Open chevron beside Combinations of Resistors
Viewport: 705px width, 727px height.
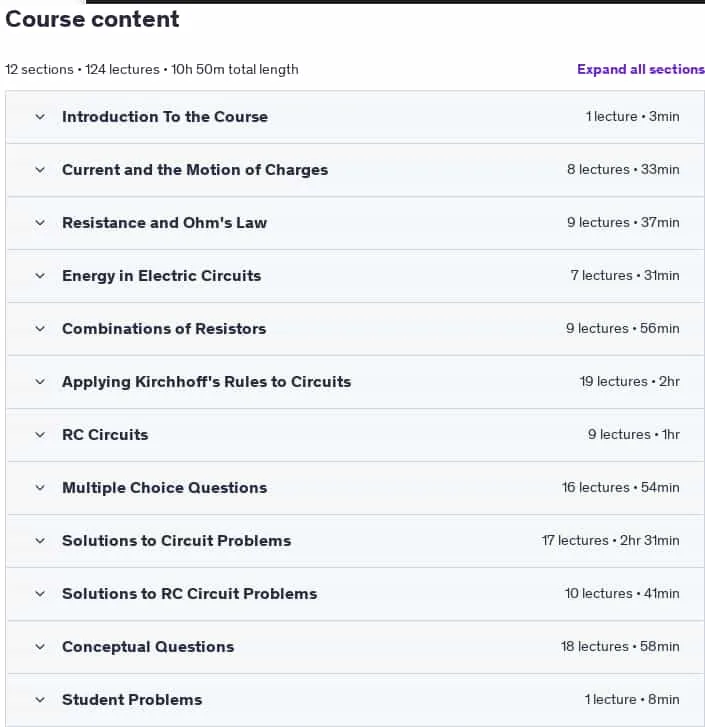[40, 329]
